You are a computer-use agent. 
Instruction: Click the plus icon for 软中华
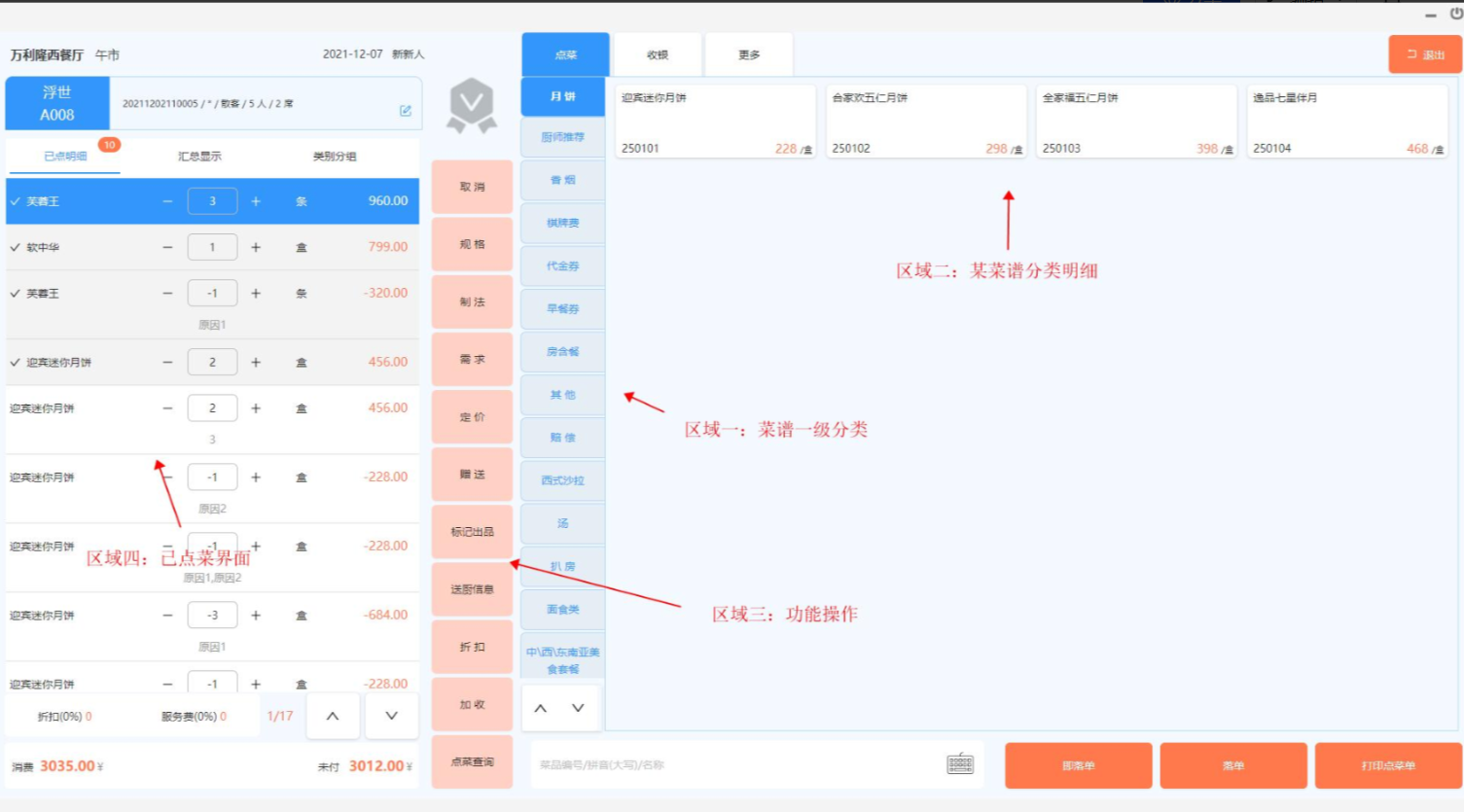click(x=256, y=247)
